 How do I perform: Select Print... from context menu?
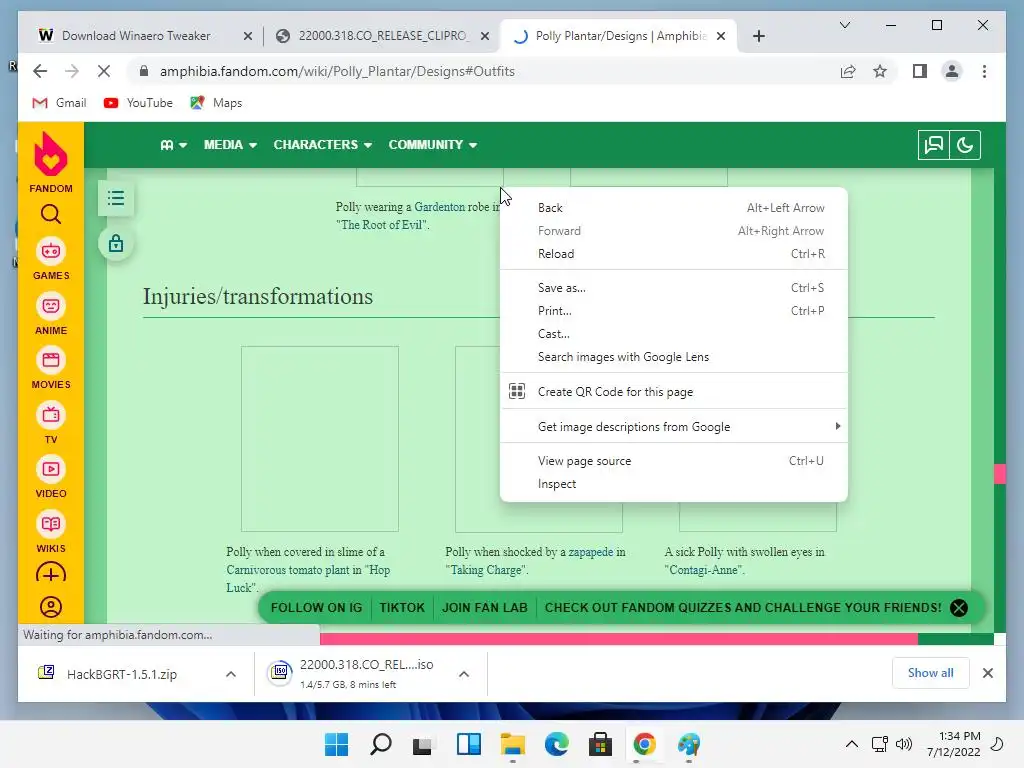click(673, 311)
